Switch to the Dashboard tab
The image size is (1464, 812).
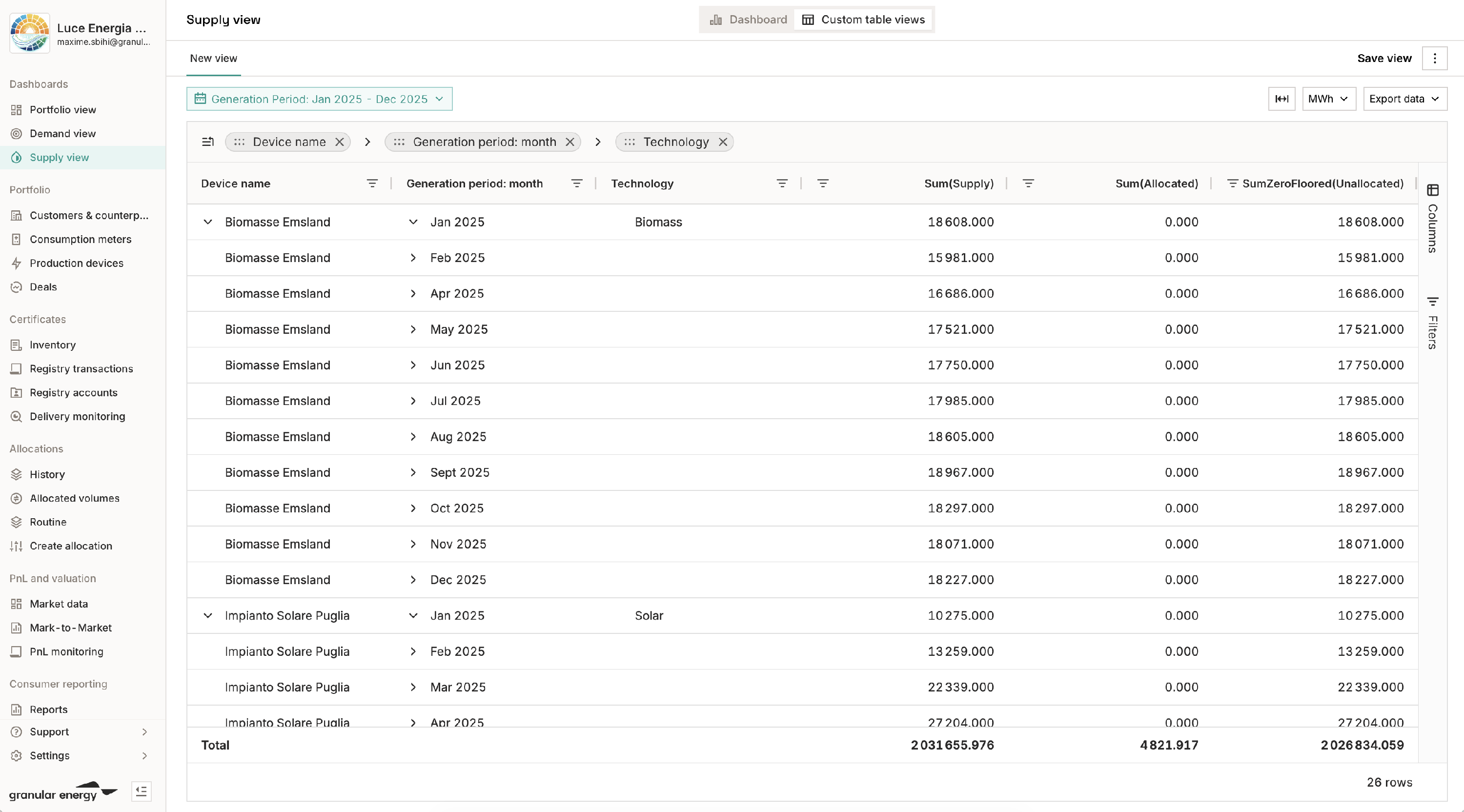(748, 20)
